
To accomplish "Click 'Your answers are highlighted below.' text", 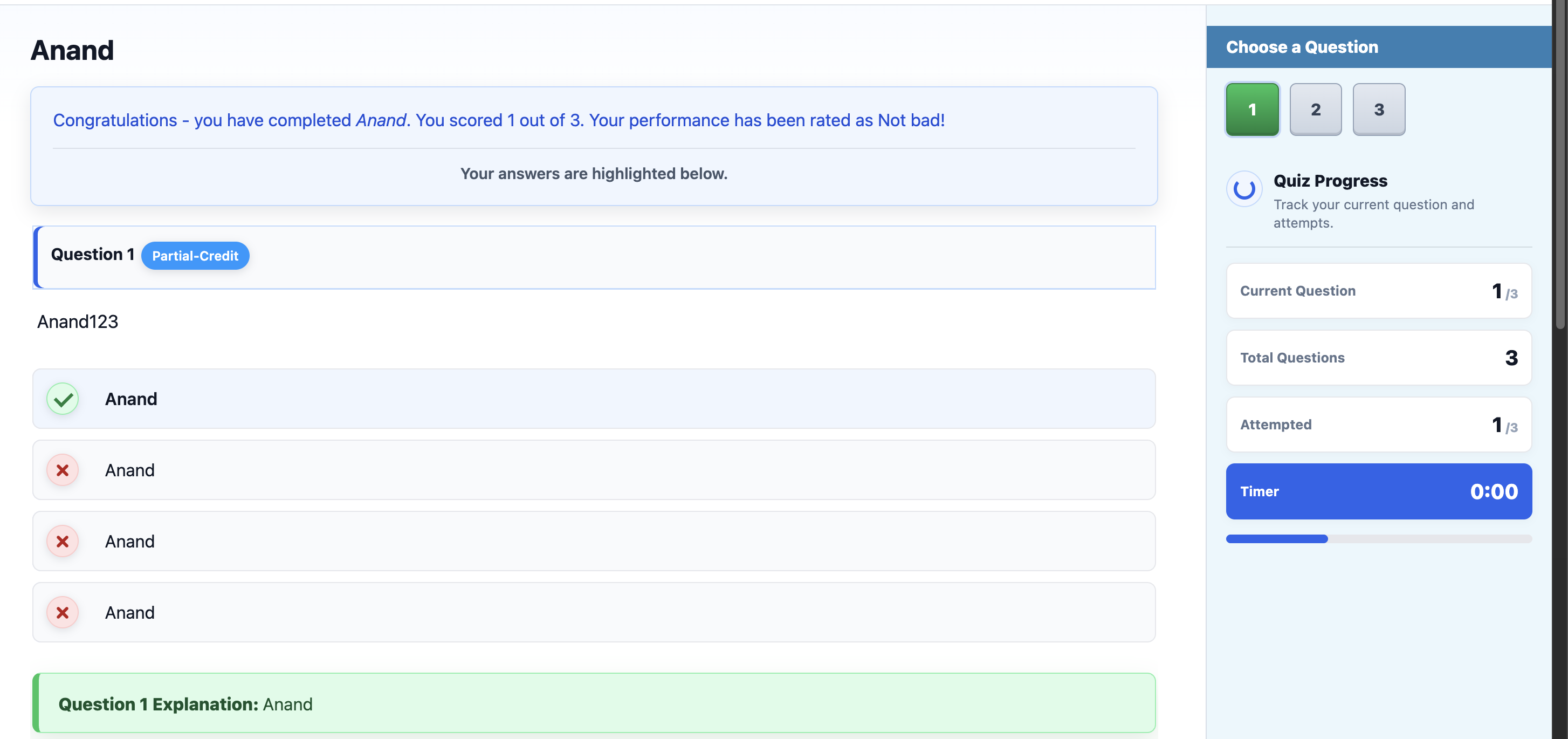I will click(x=594, y=174).
